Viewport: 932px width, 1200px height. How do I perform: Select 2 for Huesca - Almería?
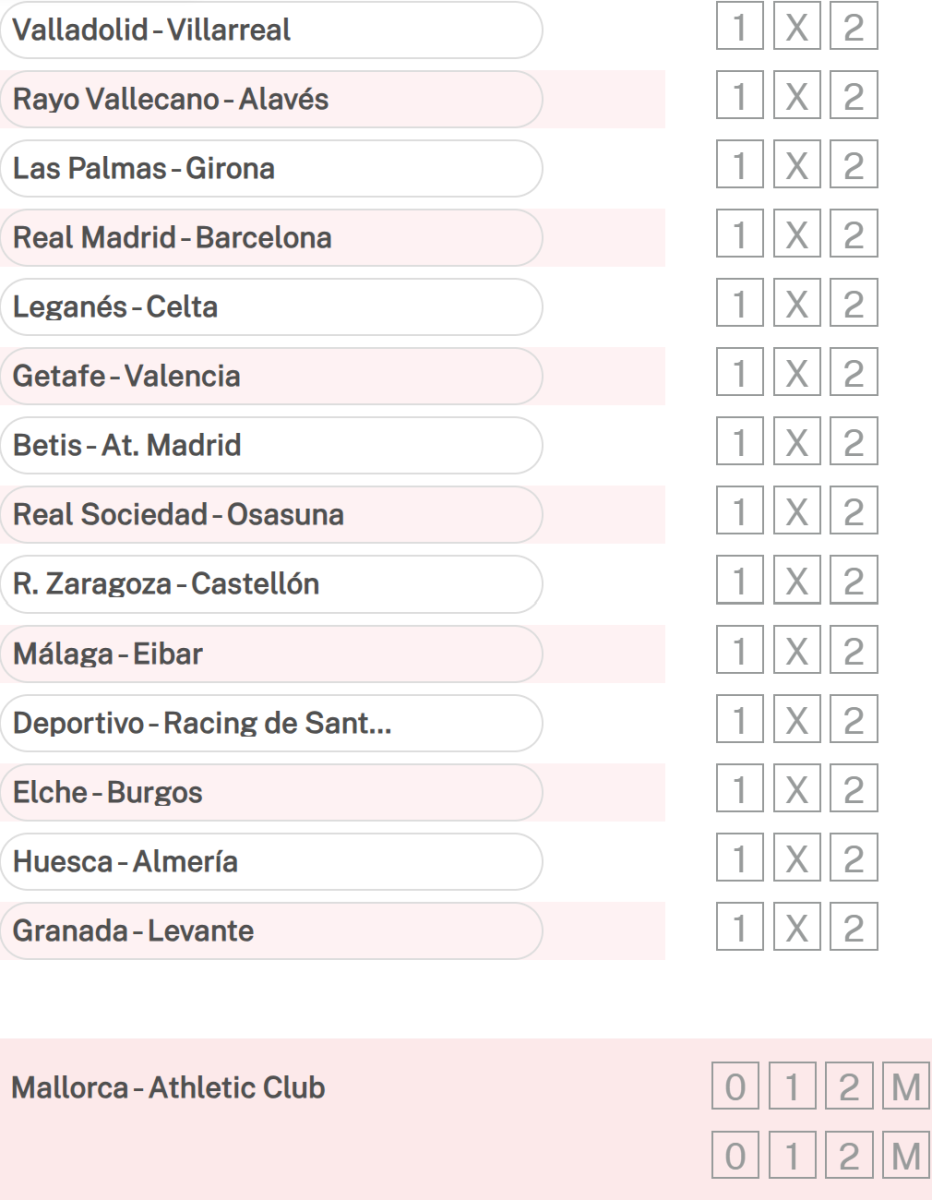854,862
